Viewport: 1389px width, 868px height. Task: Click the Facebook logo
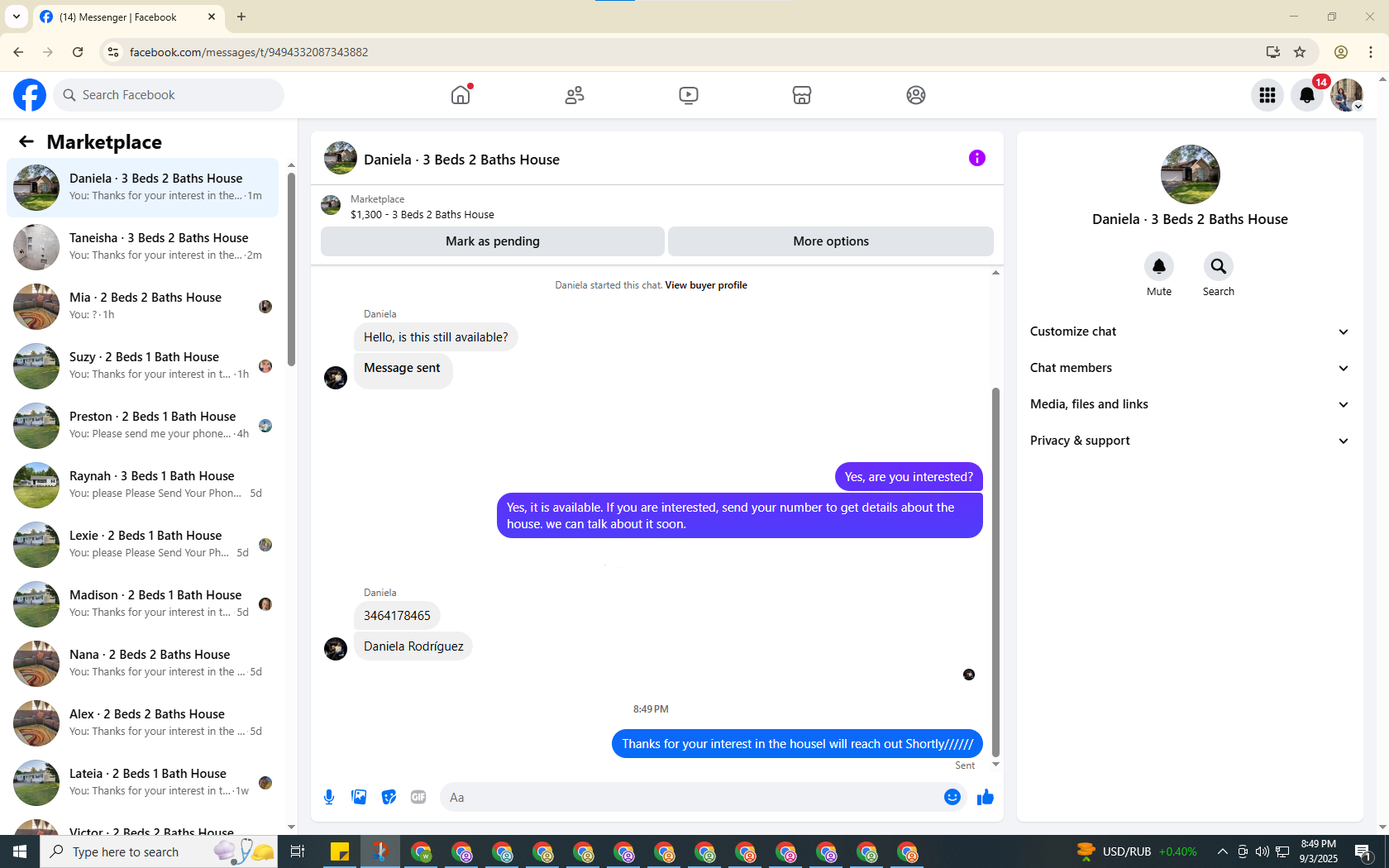coord(30,95)
